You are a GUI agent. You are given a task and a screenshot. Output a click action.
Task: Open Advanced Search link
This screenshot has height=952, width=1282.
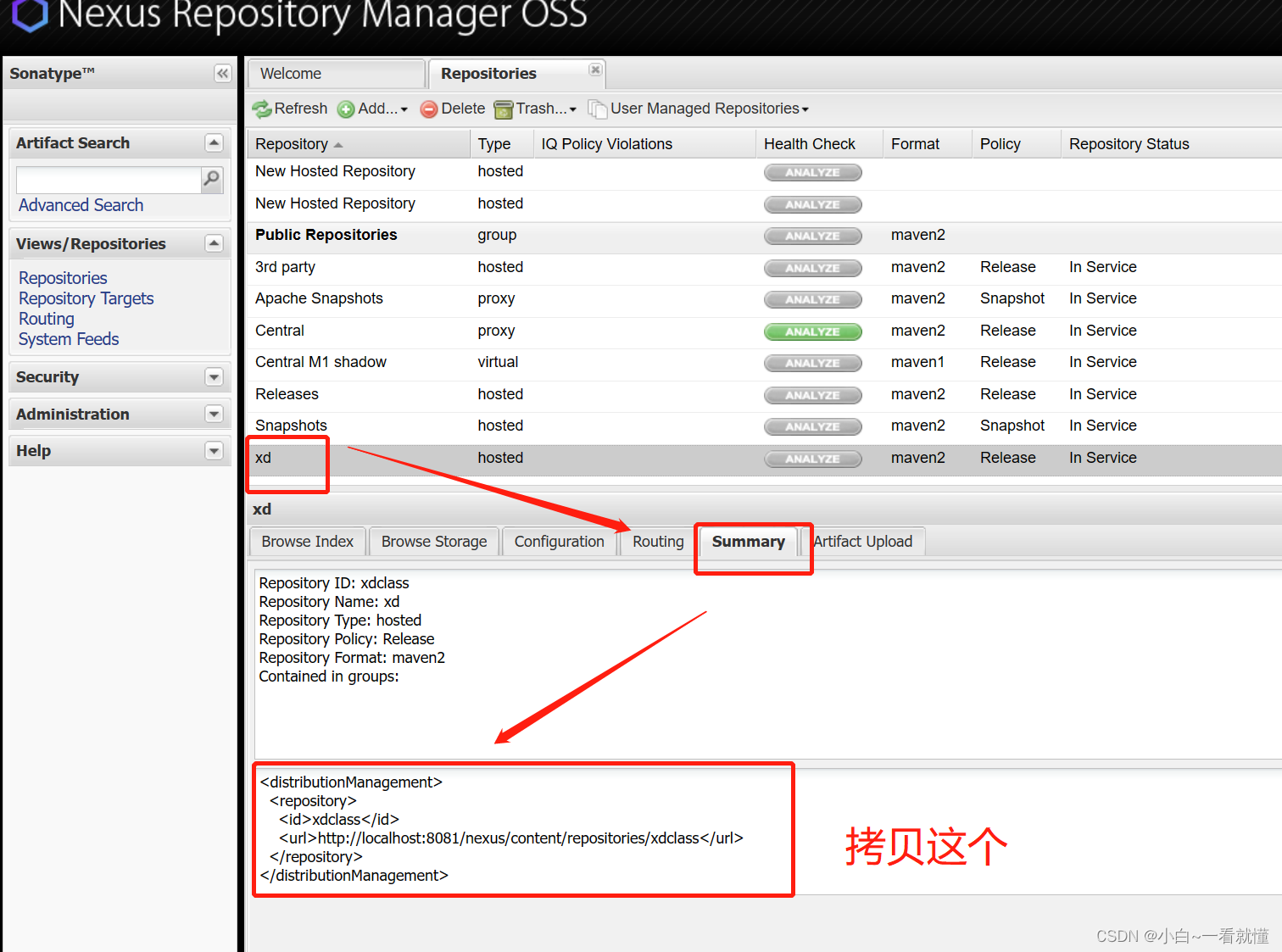coord(81,205)
